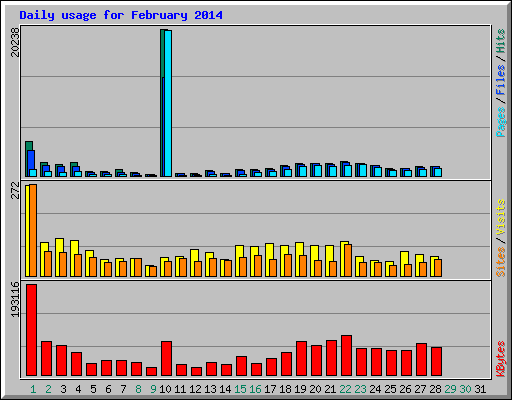Click day label 13 on the x-axis
The image size is (512, 400).
pos(210,389)
